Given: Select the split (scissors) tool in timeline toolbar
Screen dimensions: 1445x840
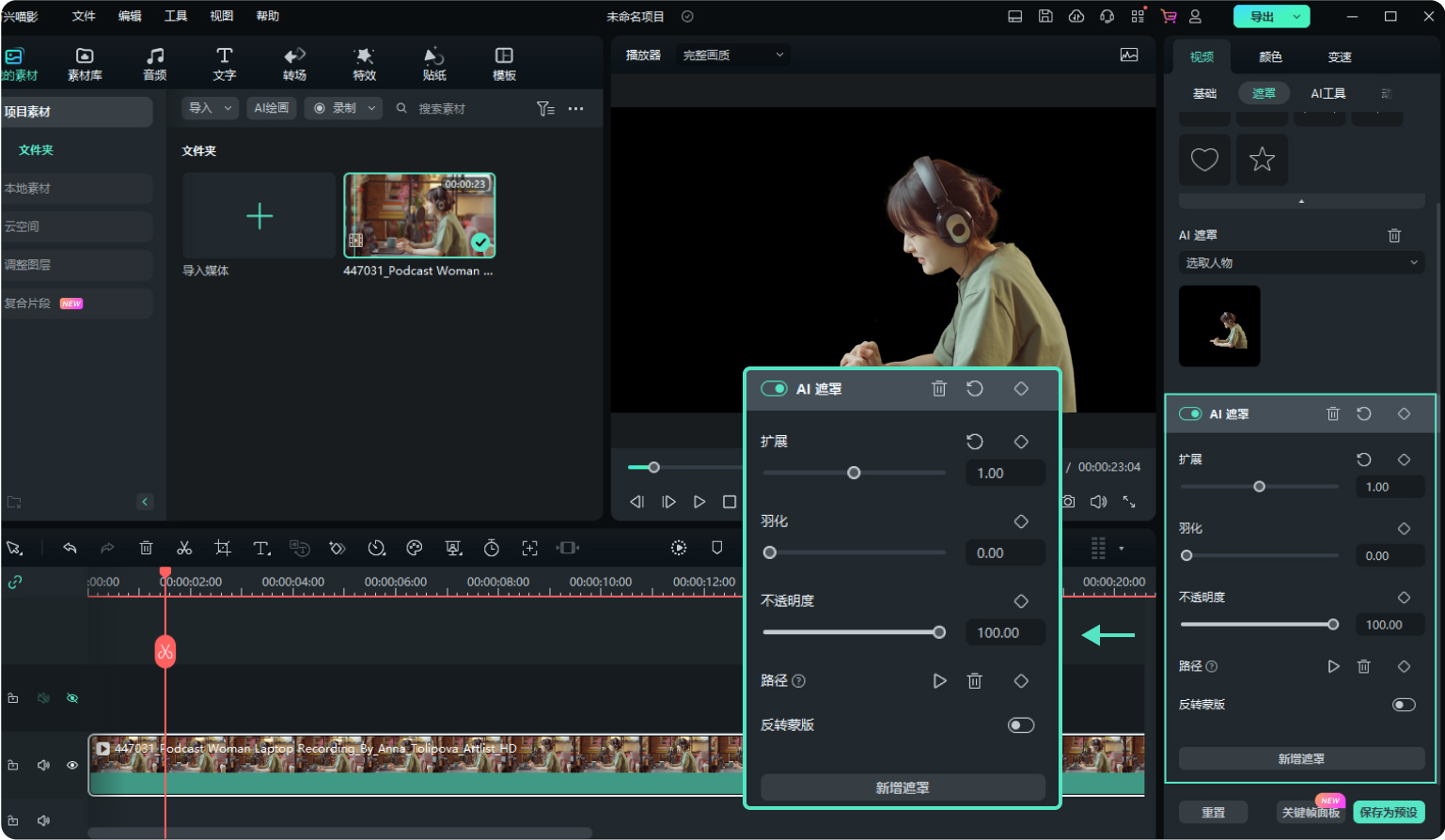Looking at the screenshot, I should [184, 547].
